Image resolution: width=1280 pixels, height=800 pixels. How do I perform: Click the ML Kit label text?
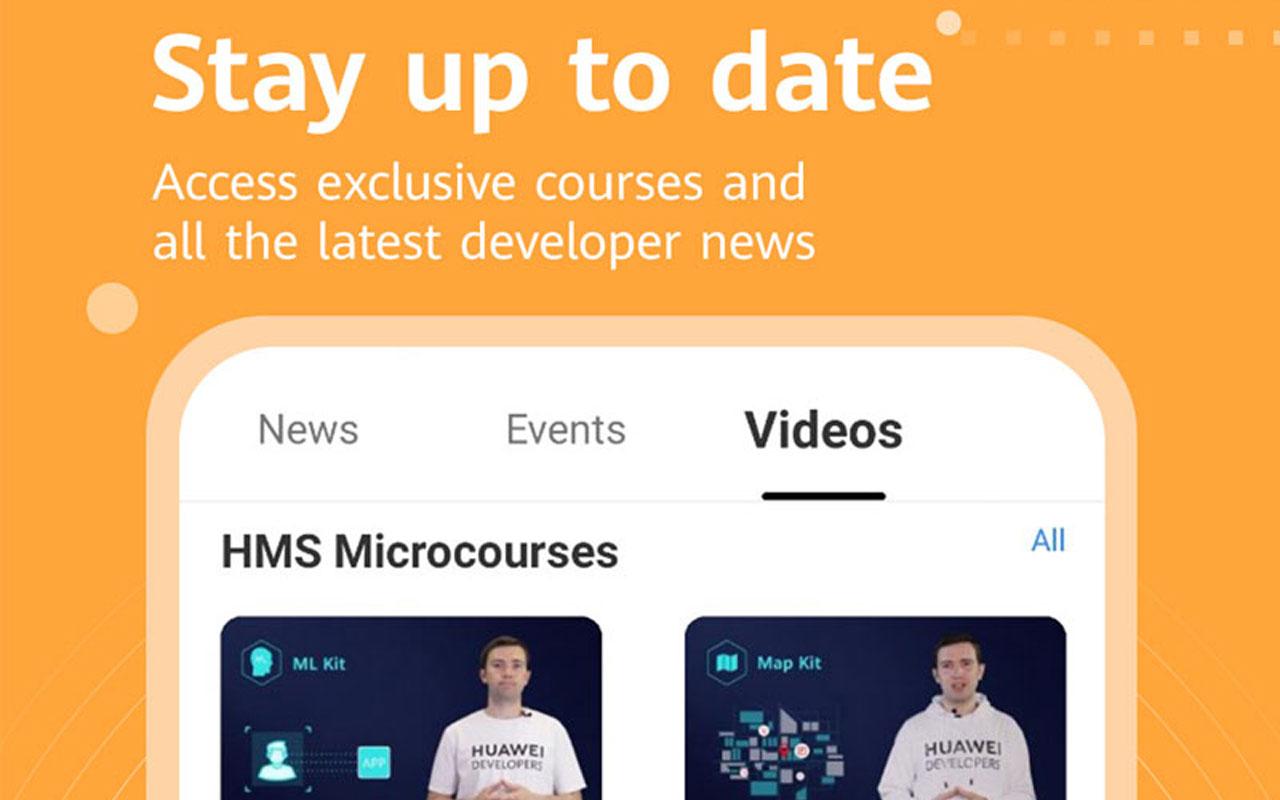[x=319, y=663]
